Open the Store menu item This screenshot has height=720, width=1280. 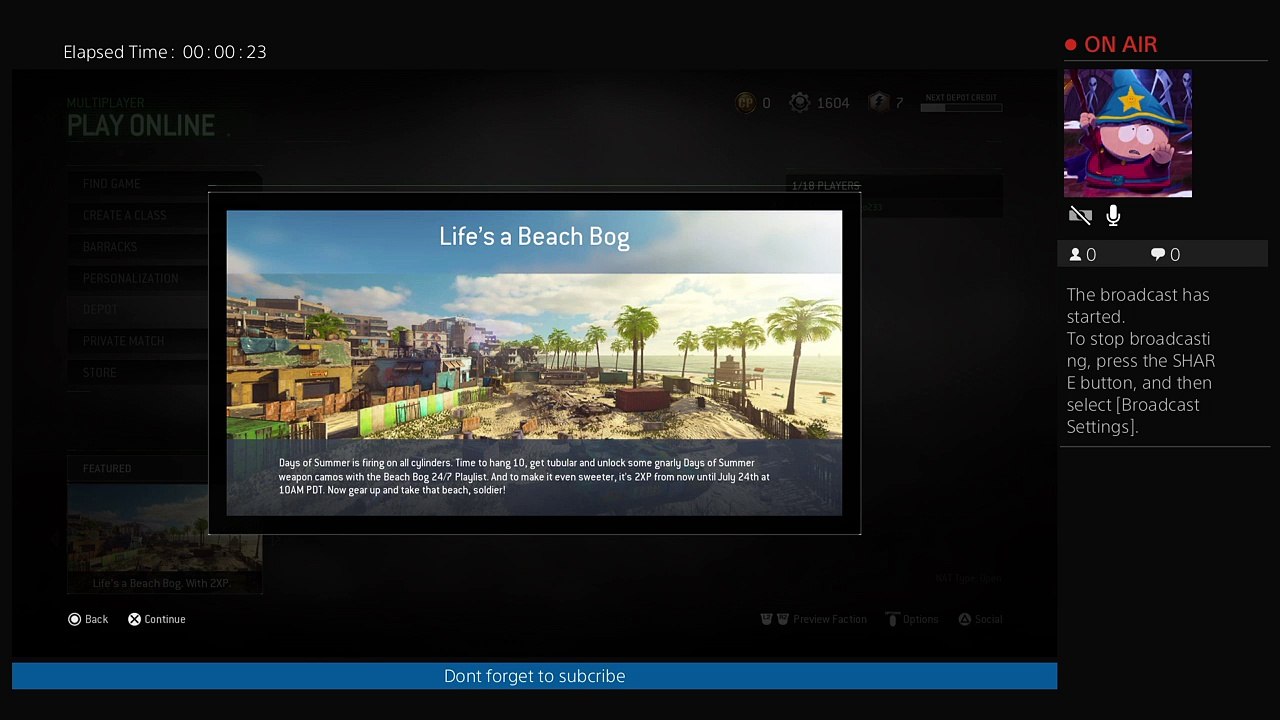(x=100, y=373)
